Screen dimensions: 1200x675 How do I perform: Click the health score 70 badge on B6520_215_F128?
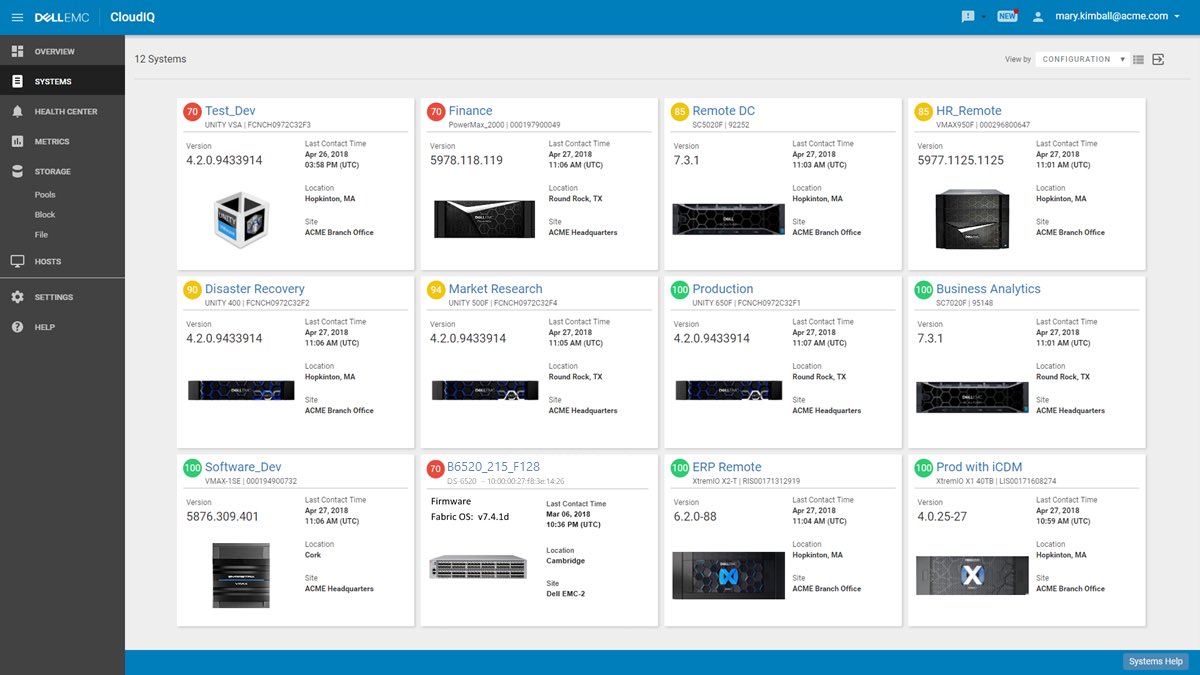[436, 468]
